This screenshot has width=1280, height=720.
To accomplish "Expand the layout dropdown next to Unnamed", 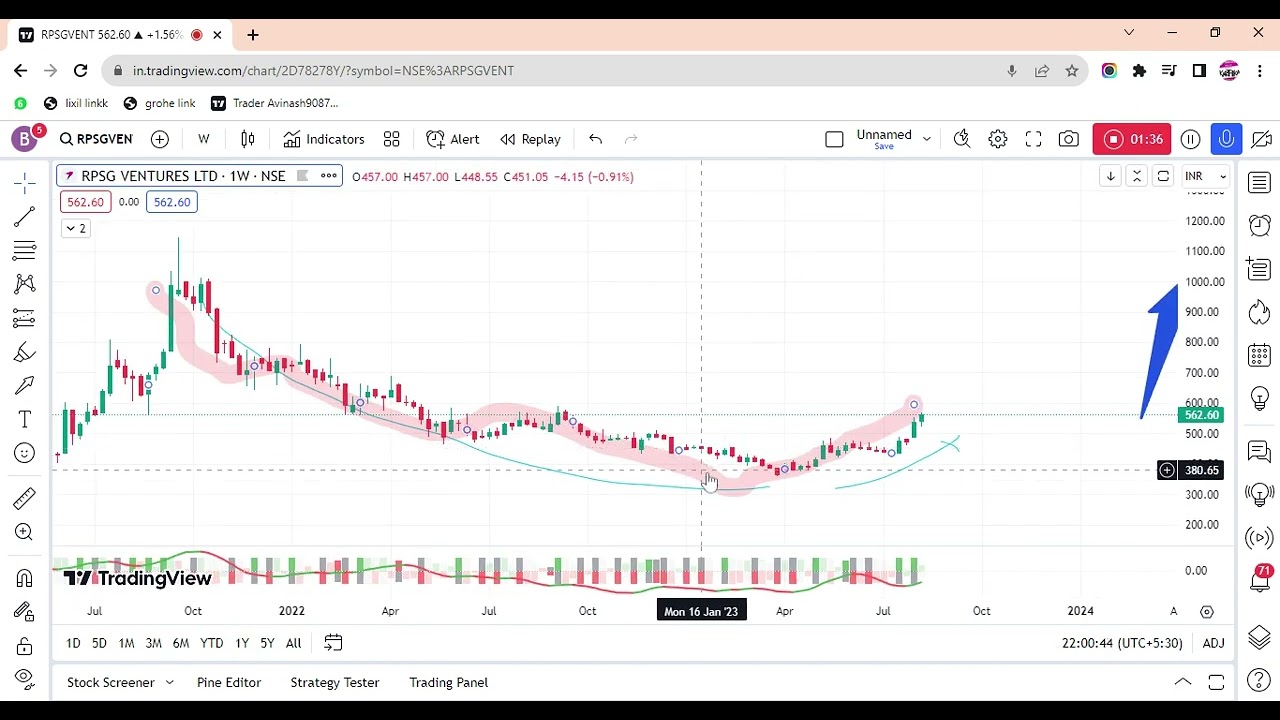I will tap(927, 139).
